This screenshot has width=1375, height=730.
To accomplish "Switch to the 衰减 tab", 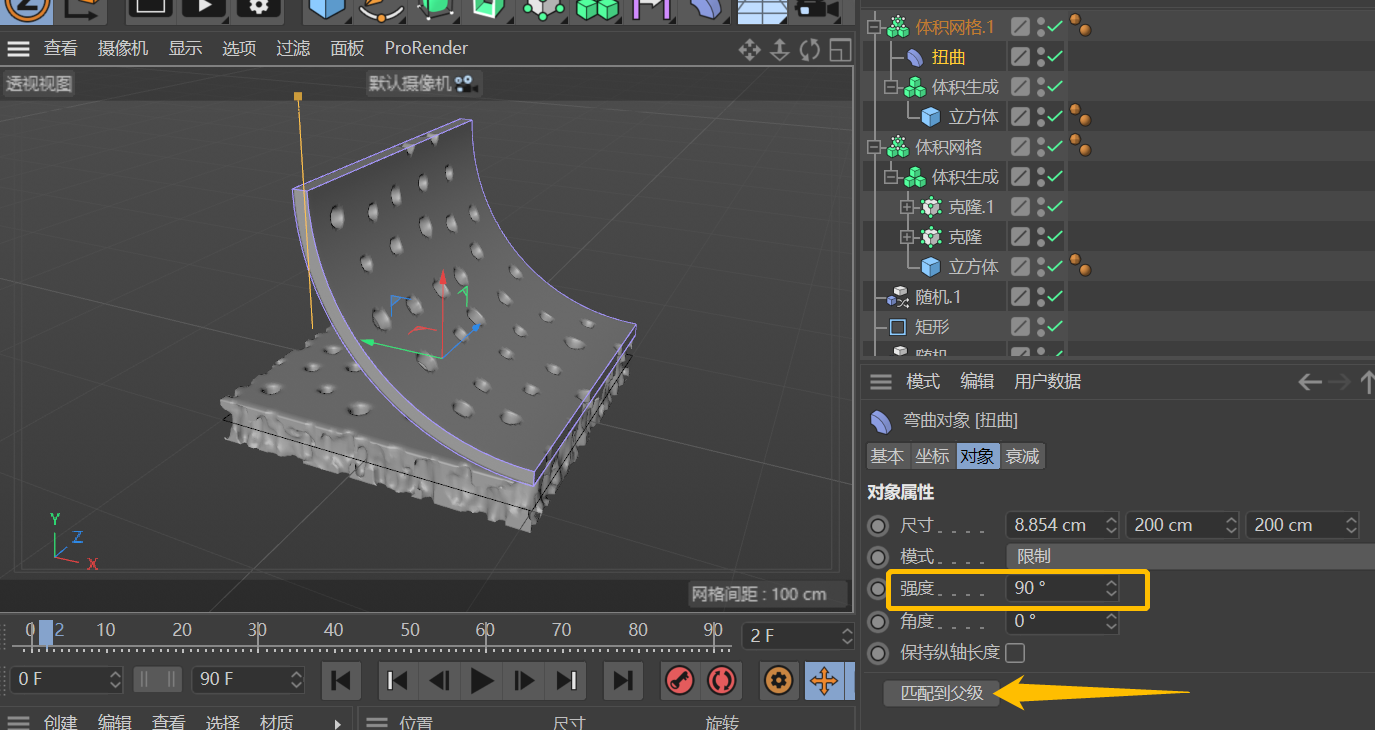I will (x=1022, y=456).
